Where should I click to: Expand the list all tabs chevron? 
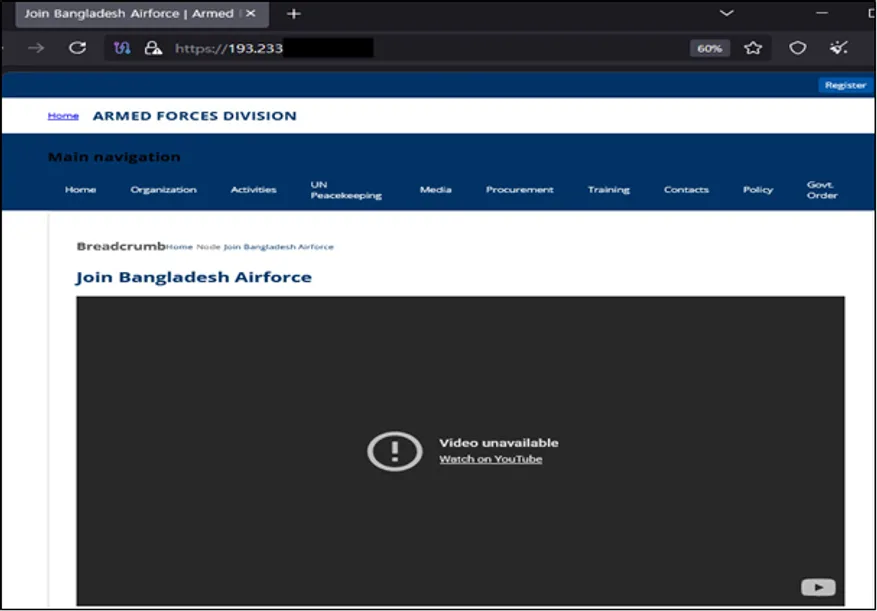pyautogui.click(x=727, y=13)
